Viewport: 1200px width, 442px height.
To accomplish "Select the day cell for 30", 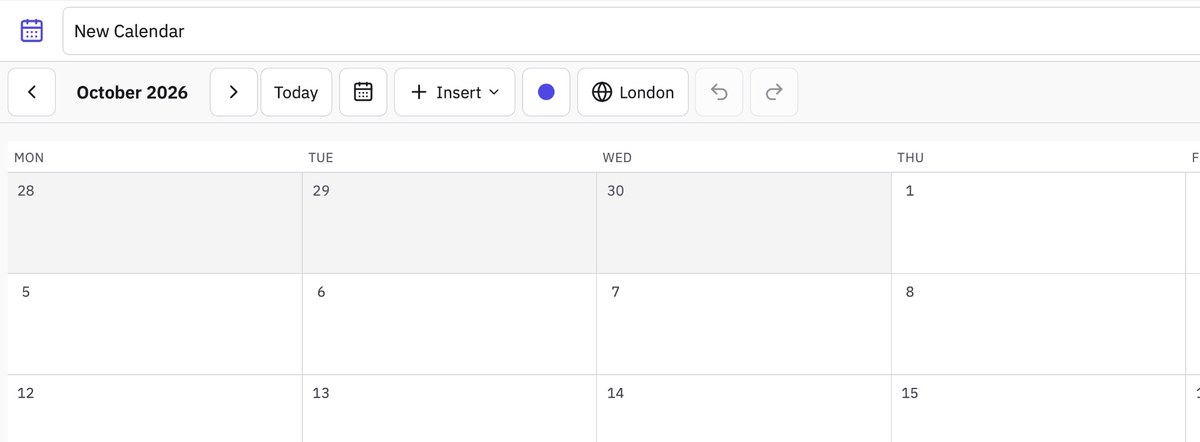I will [x=744, y=223].
